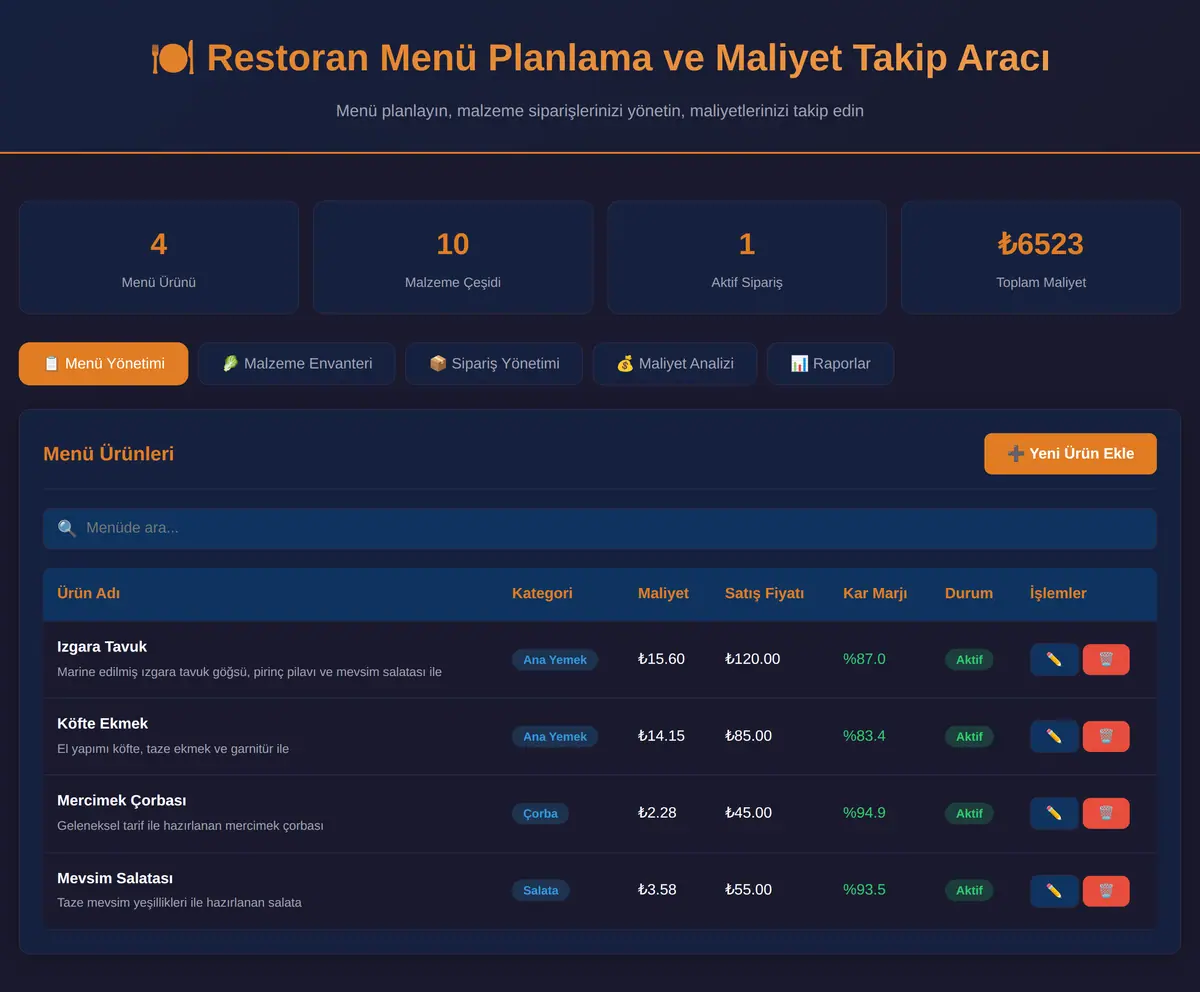1200x992 pixels.
Task: Click the %94.9 profit margin
Action: point(864,813)
